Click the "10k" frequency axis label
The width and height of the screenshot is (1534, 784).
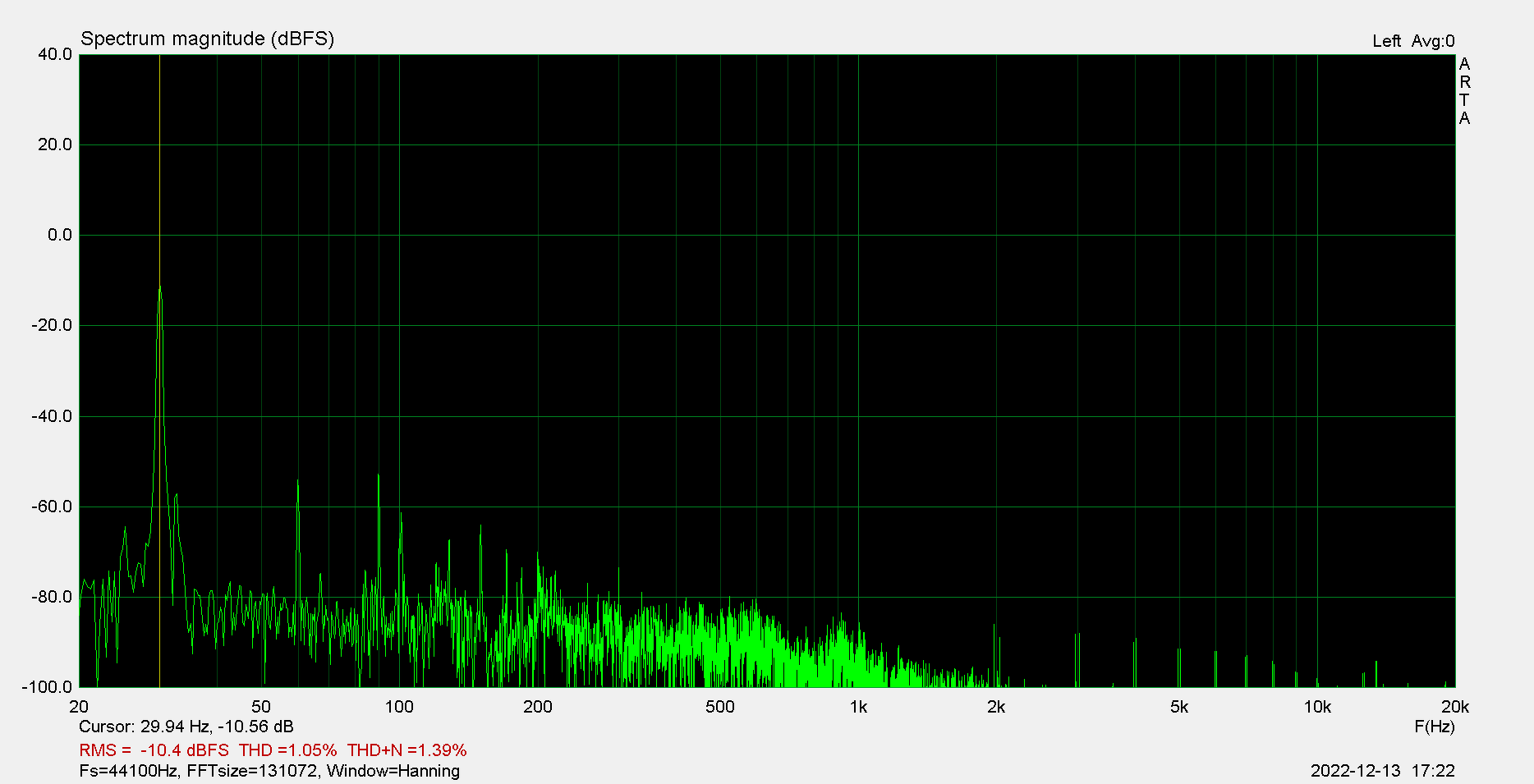pyautogui.click(x=1317, y=707)
